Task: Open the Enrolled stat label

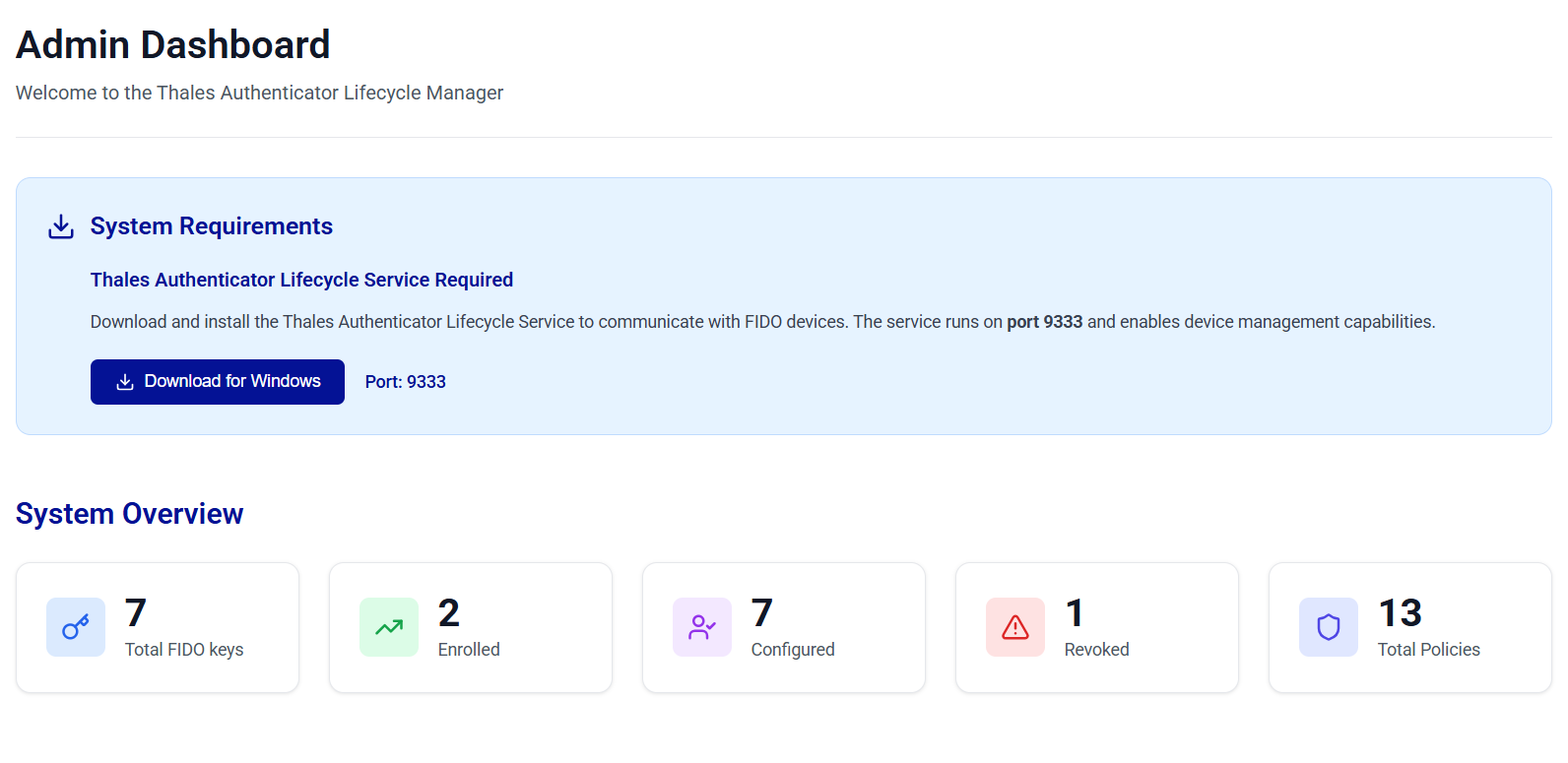Action: coord(469,650)
